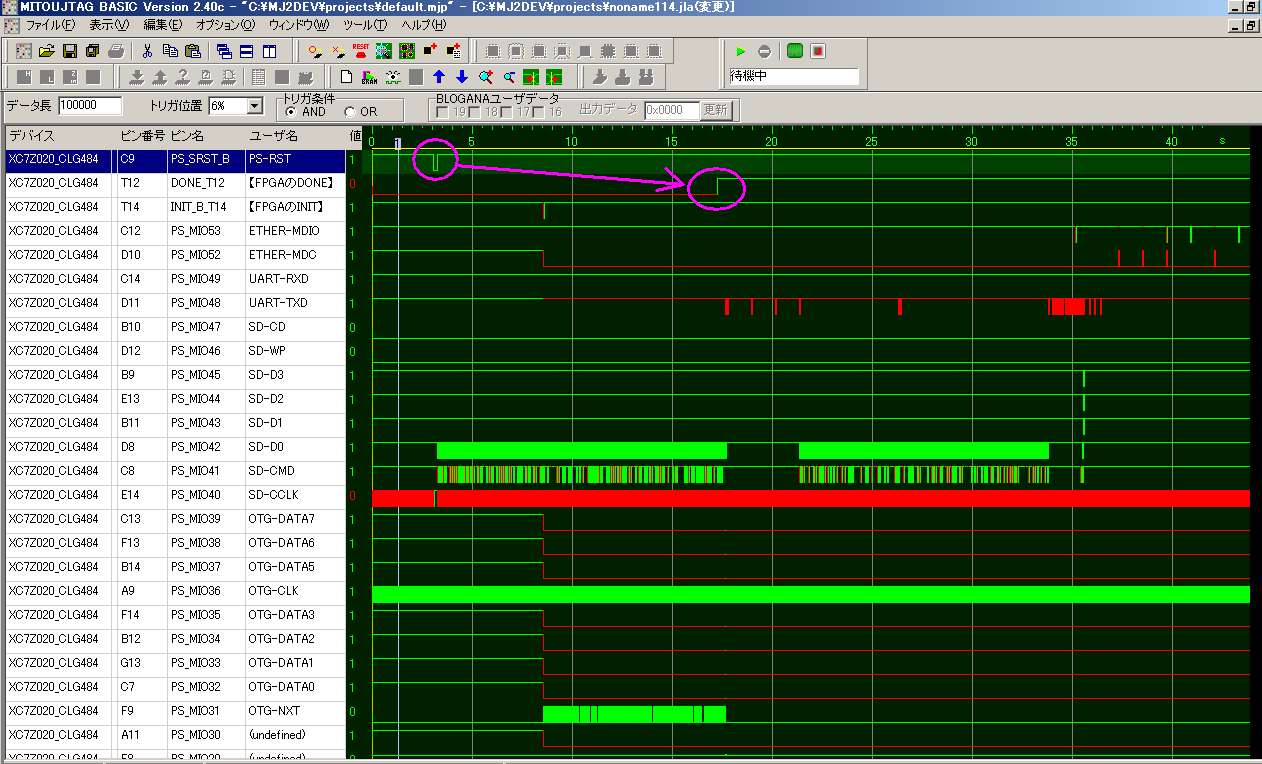Open the トリガ位置 dropdown showing 6%
Screen dimensions: 1262x764
[x=254, y=106]
